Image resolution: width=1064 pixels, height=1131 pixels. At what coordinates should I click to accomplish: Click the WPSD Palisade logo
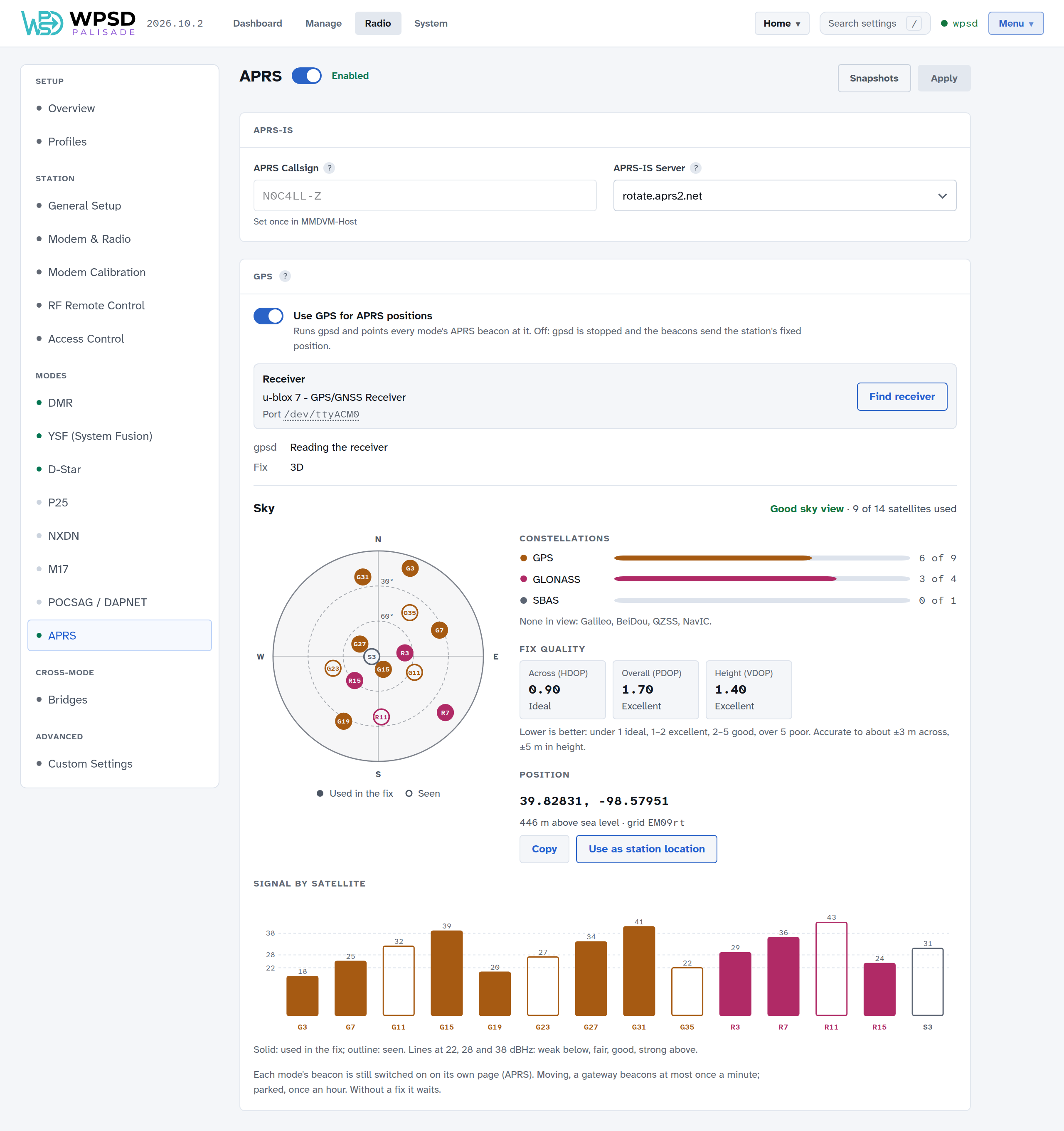click(79, 23)
